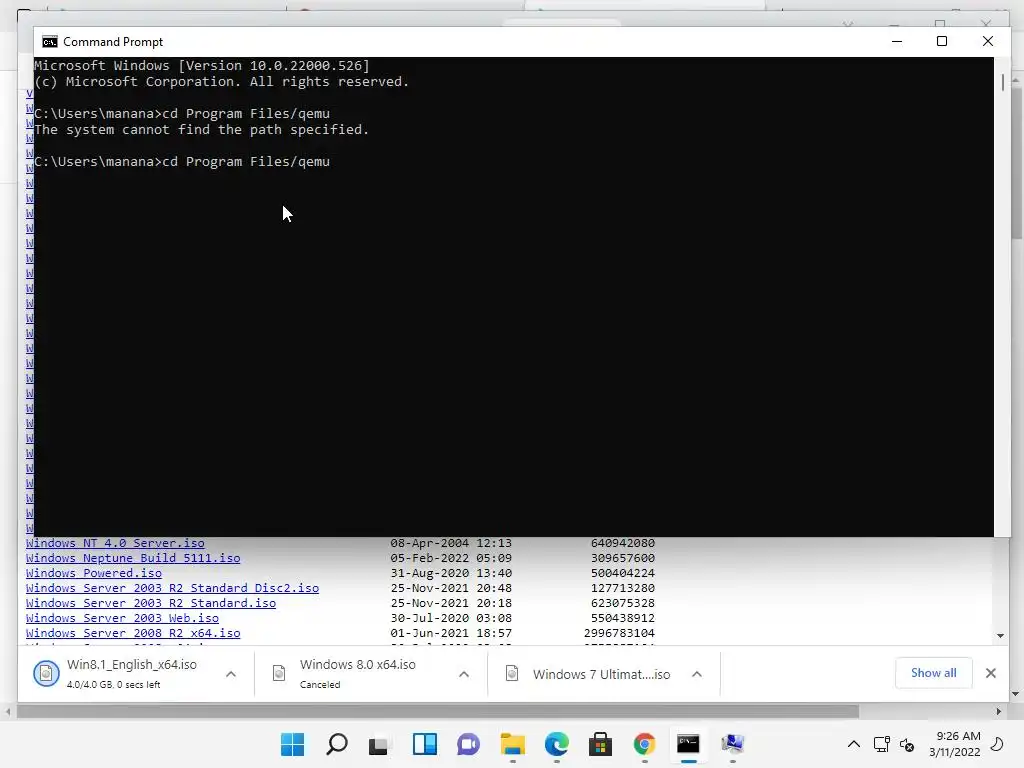Click the horizontal scrollbar right arrow
Viewport: 1024px width, 768px height.
click(x=999, y=711)
